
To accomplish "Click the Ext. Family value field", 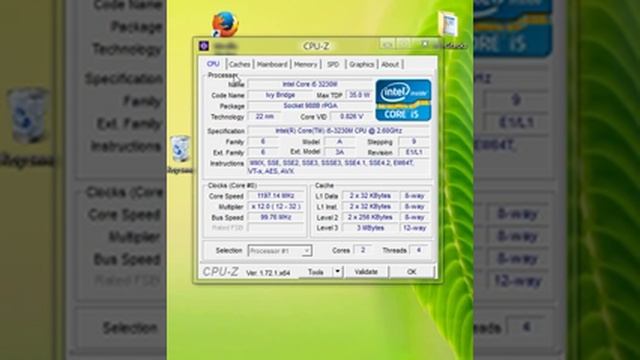I will pos(263,152).
